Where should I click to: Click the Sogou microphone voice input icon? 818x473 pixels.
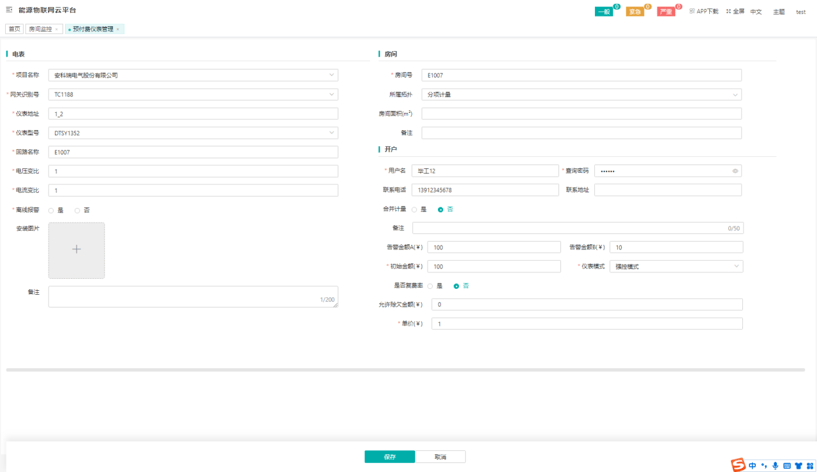775,466
